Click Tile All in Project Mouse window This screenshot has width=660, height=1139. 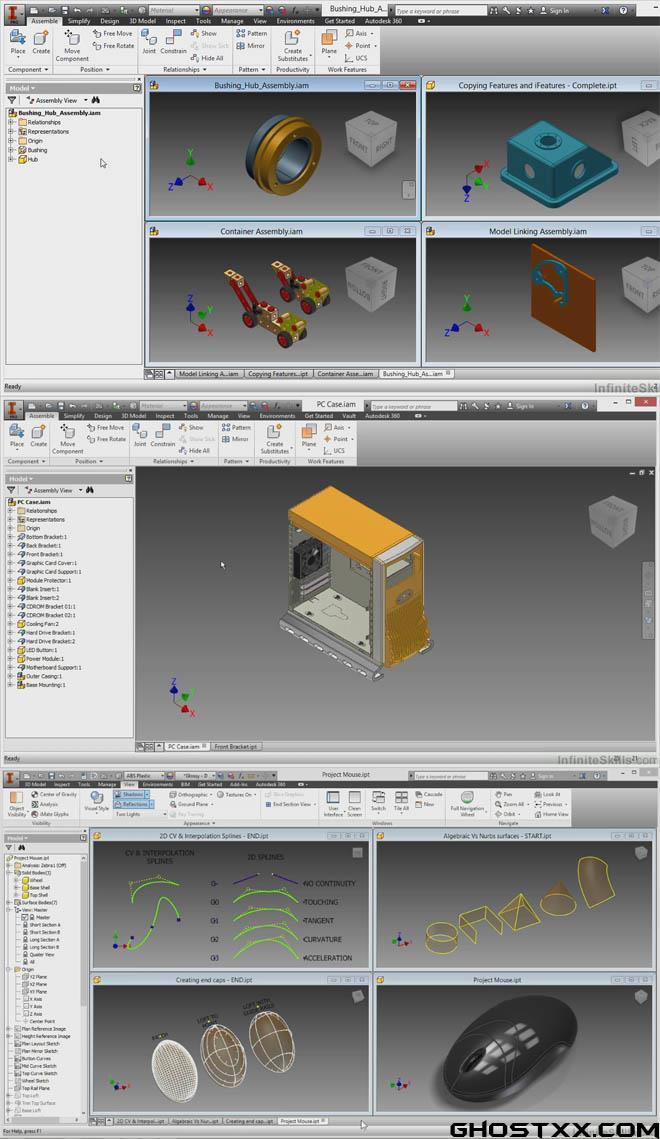(401, 800)
